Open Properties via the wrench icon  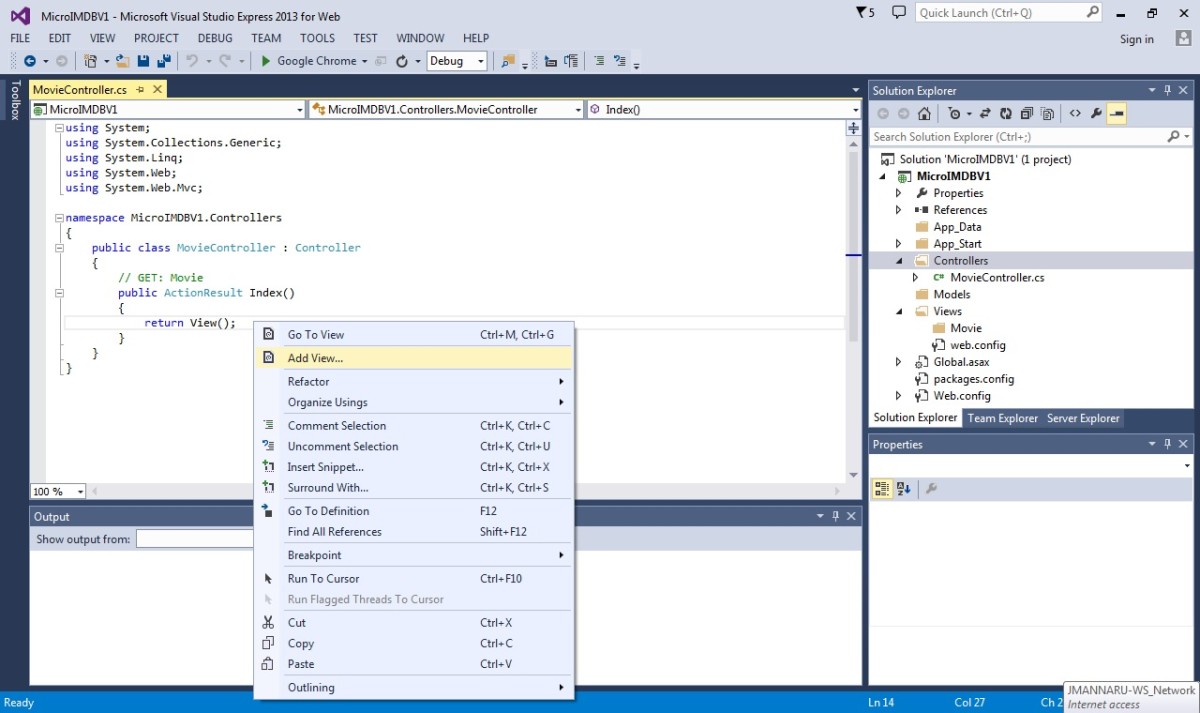click(x=1095, y=113)
